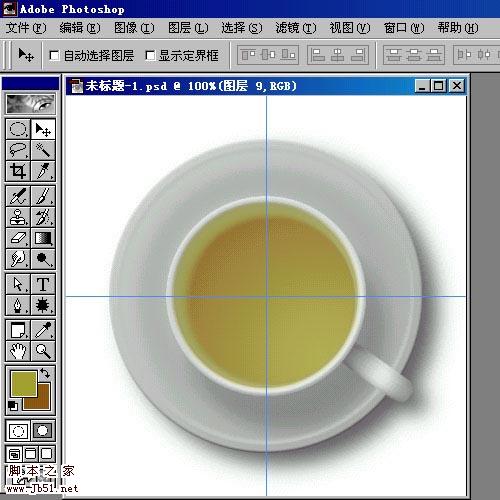Open the 窗口(W) menu
The height and width of the screenshot is (500, 500).
(x=404, y=28)
